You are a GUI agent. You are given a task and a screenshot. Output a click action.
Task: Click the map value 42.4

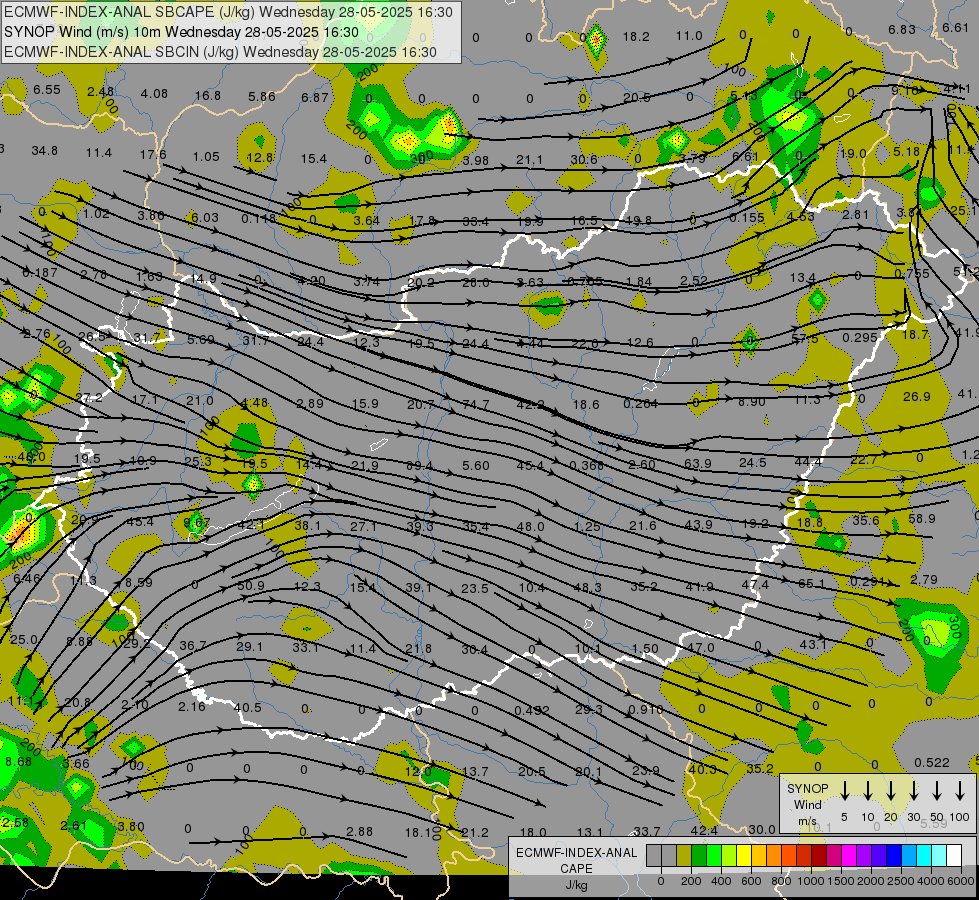click(x=704, y=830)
